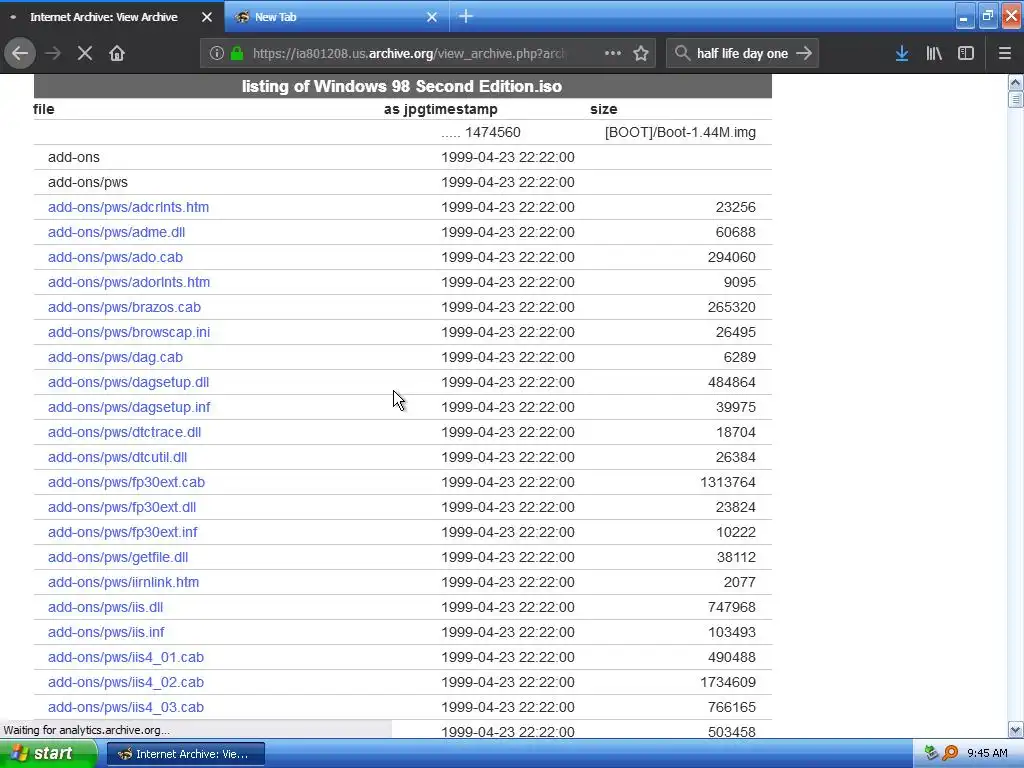Viewport: 1024px width, 768px height.
Task: Click the 'listing of Windows 98 Second Edition.iso' heading
Action: click(x=402, y=86)
